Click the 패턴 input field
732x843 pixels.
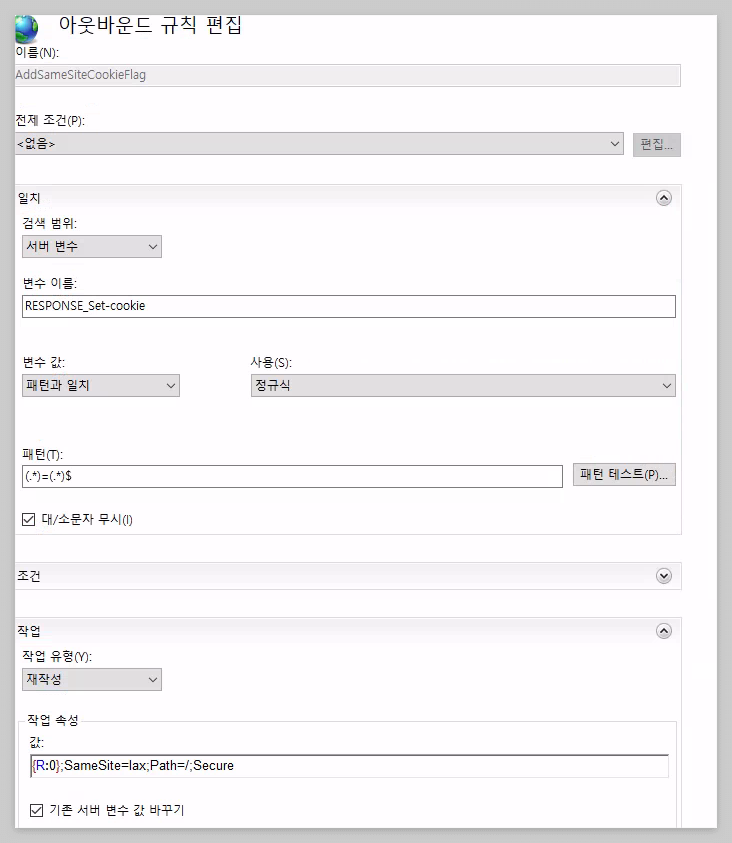tap(292, 476)
